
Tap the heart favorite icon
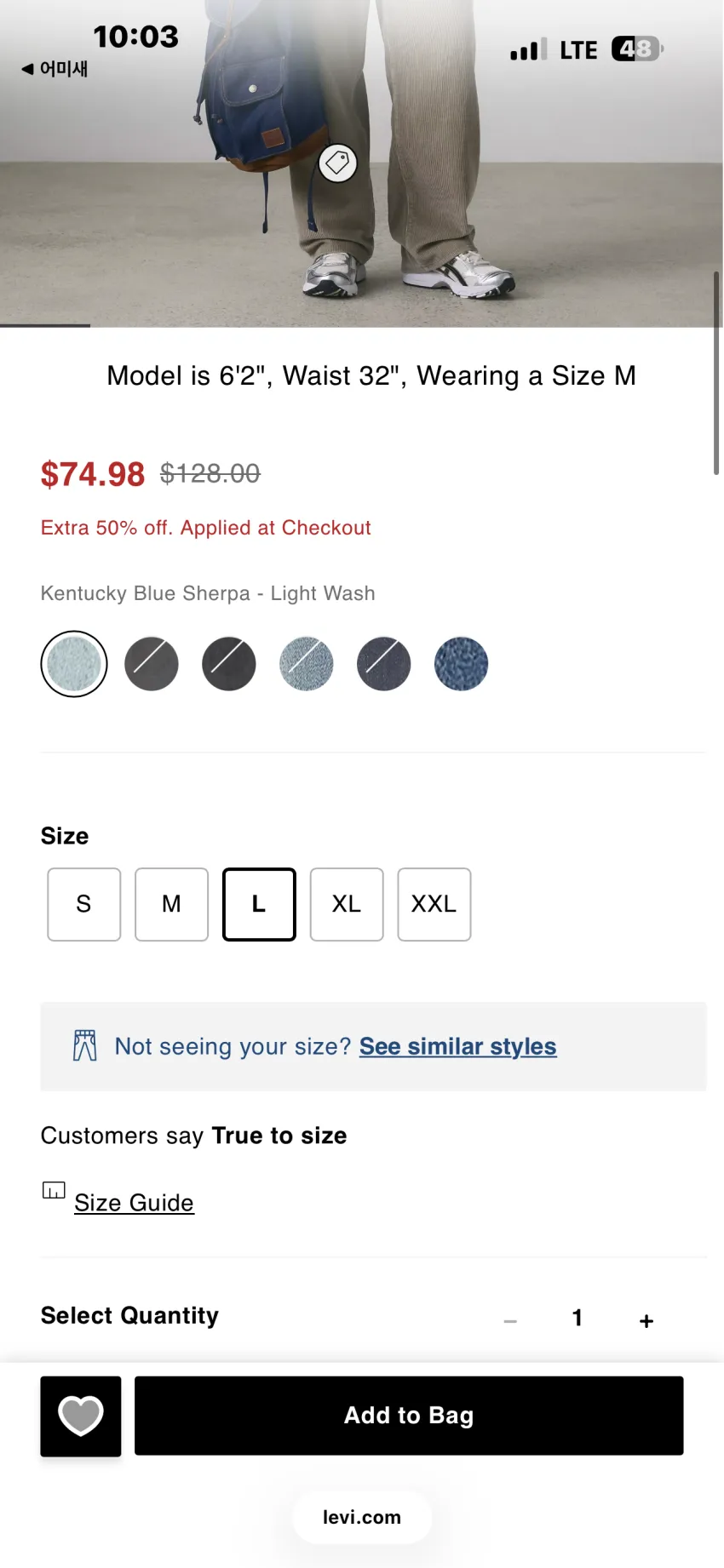tap(81, 1416)
